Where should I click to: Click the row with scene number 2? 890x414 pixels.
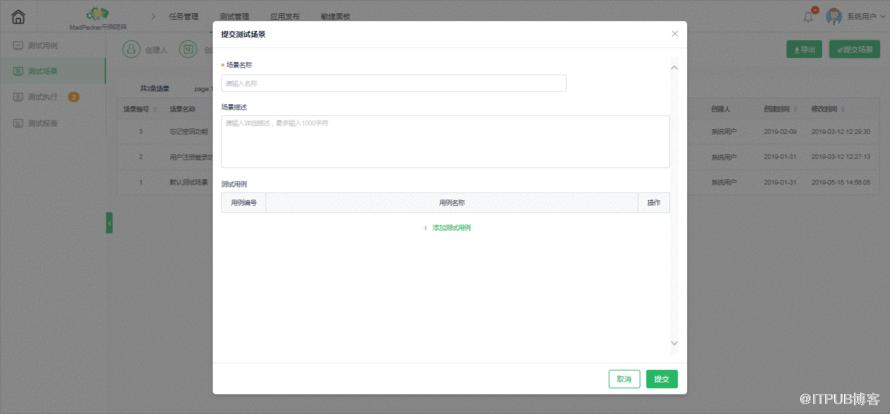[x=165, y=157]
